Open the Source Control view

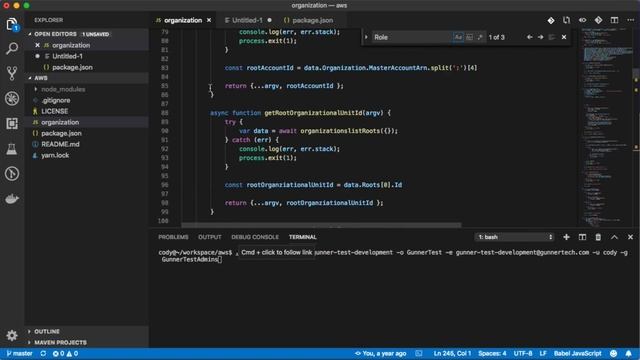(x=12, y=73)
